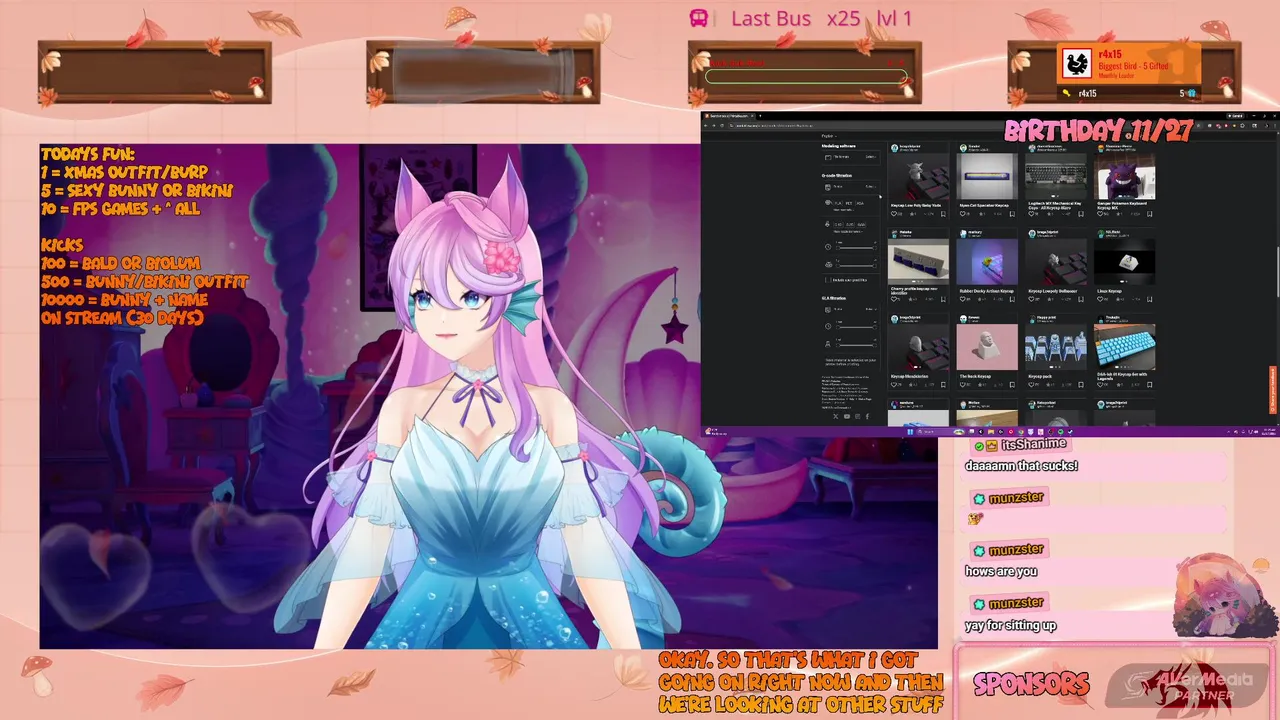Go back in the browser
The width and height of the screenshot is (1280, 720).
pyautogui.click(x=706, y=125)
